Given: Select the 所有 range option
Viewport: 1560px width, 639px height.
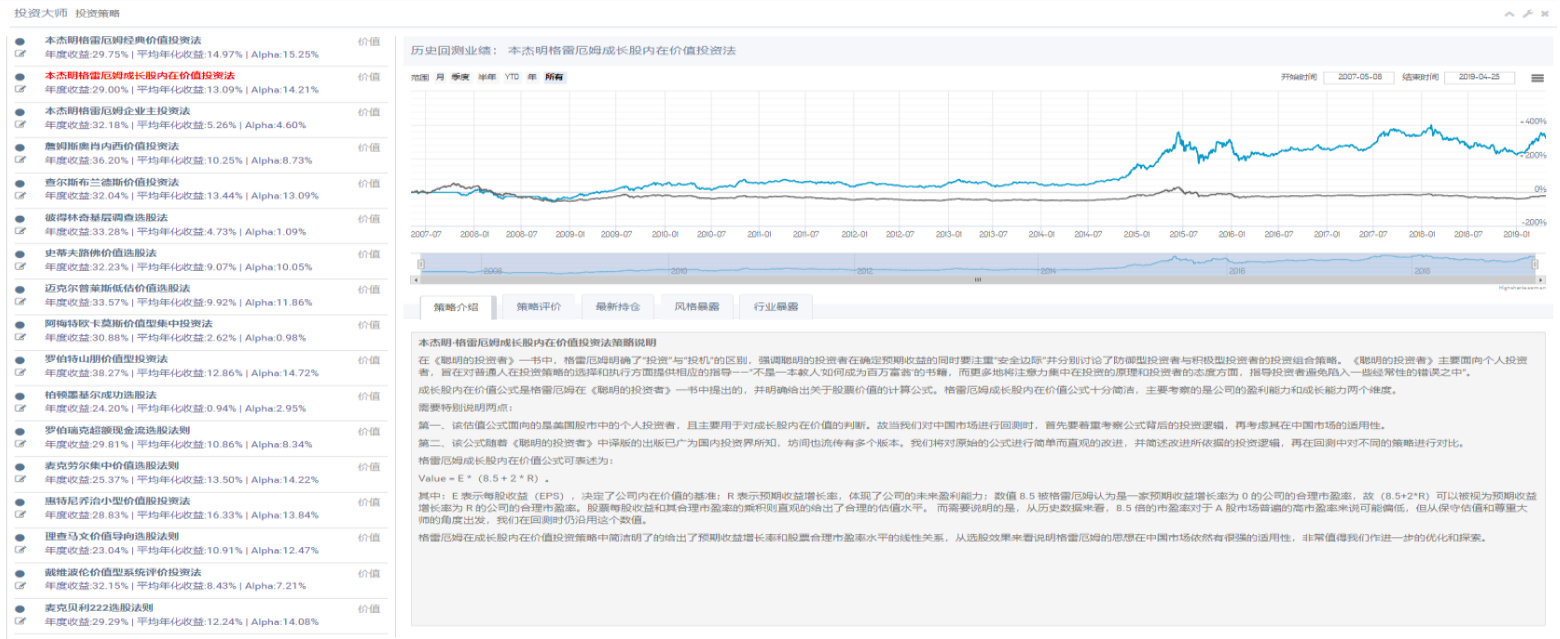Looking at the screenshot, I should coord(553,77).
